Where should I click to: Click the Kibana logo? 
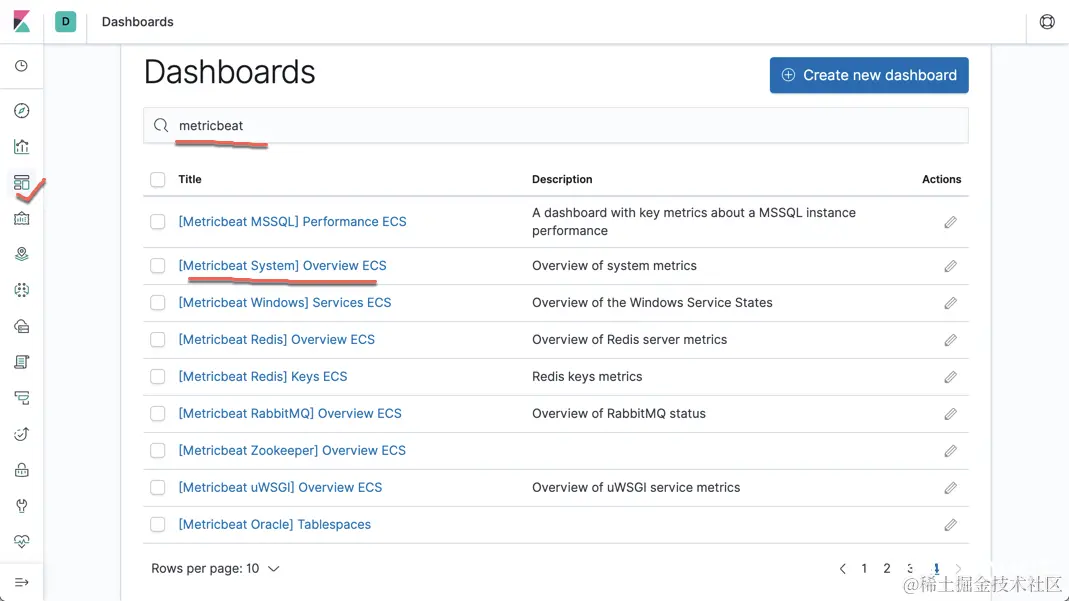click(x=21, y=22)
